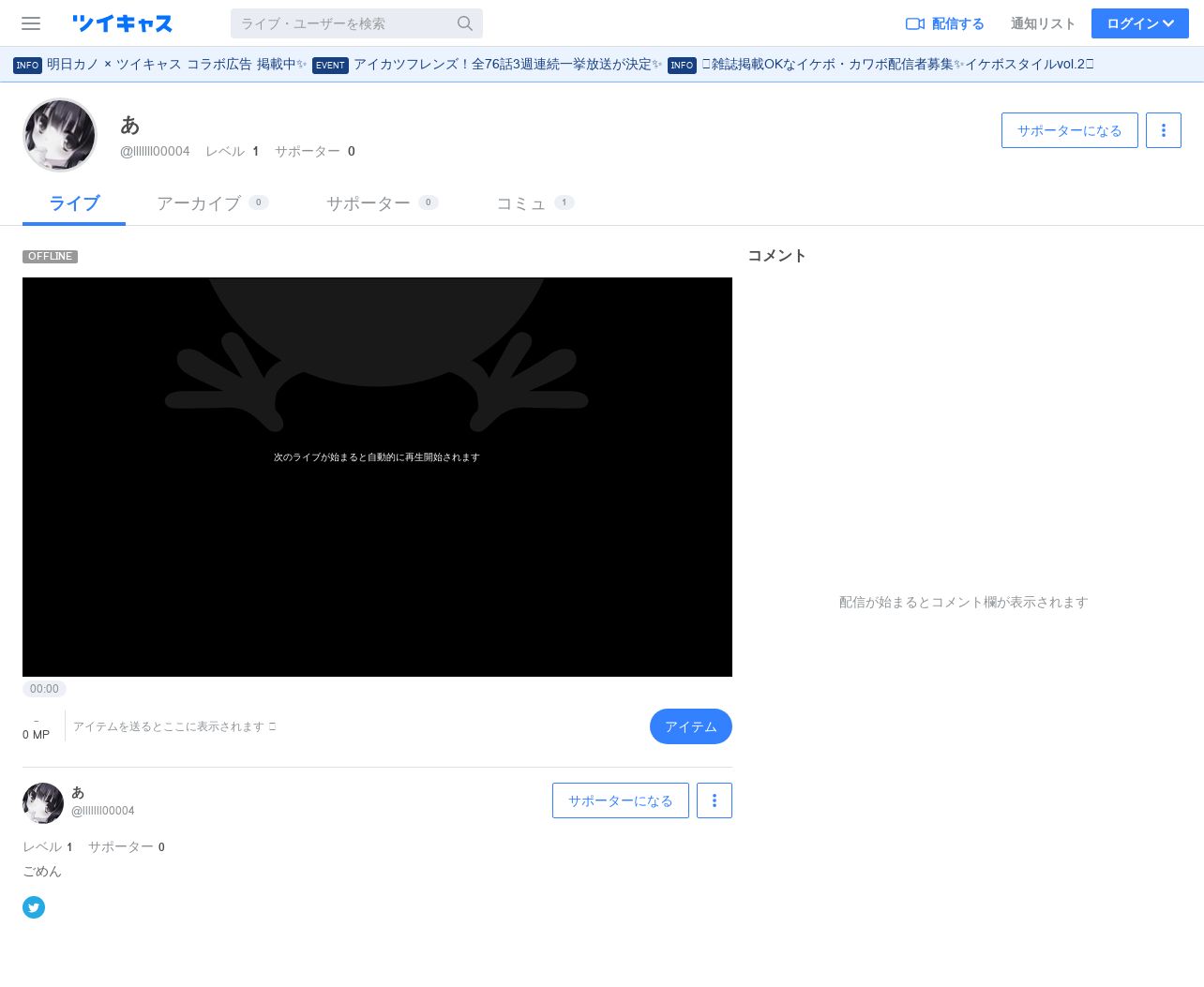Click the header サポーターになる button
This screenshot has height=987, width=1204.
[x=1070, y=130]
